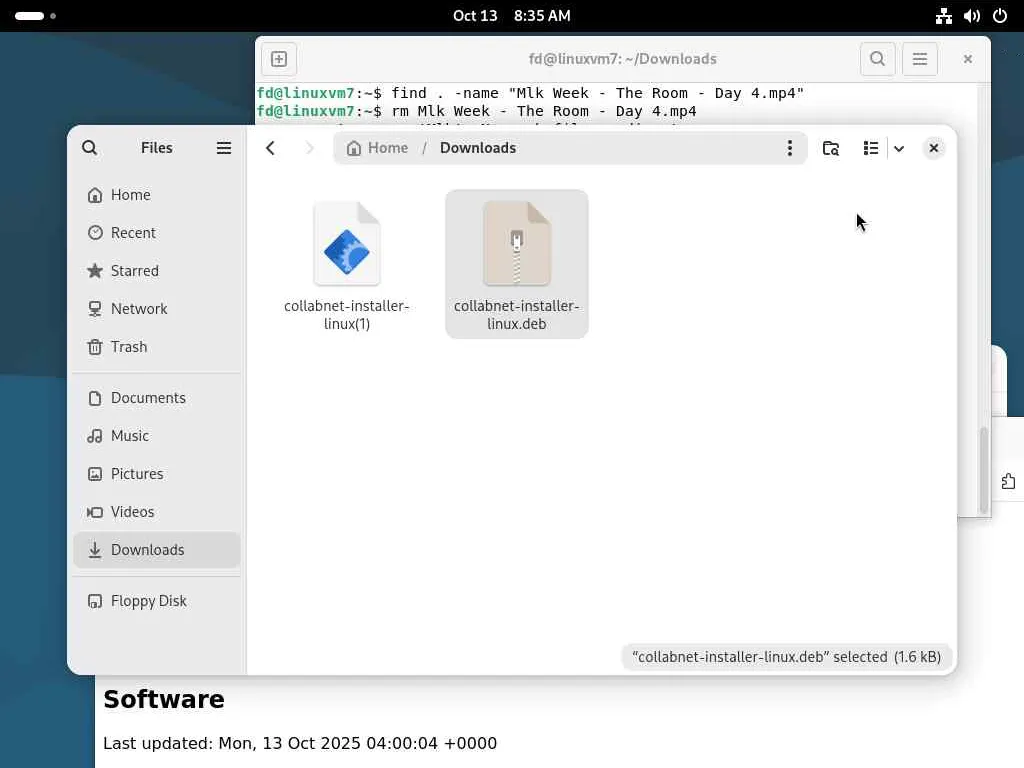Go back with the left arrow button

click(x=270, y=148)
